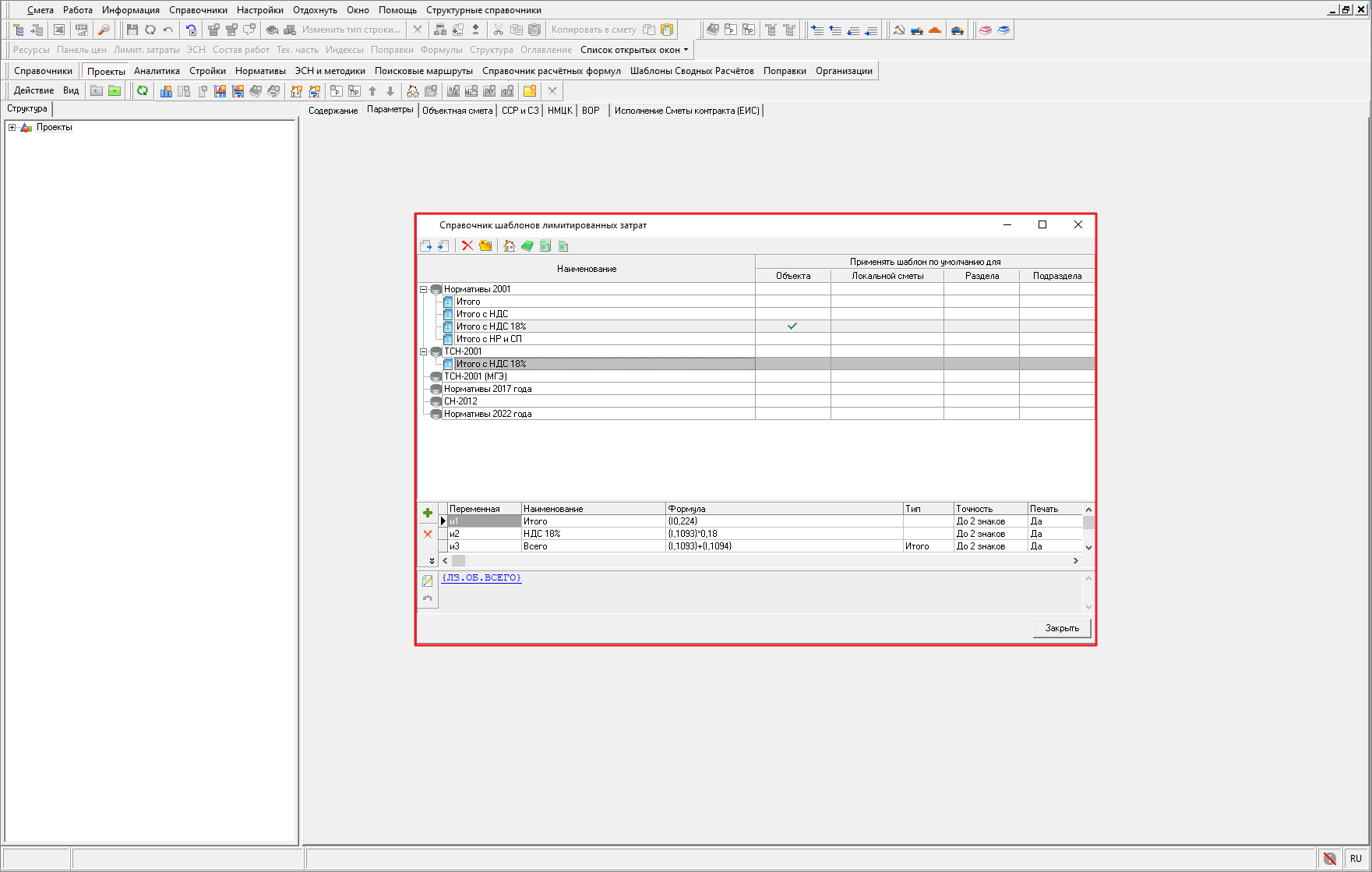Viewport: 1372px width, 872px height.
Task: Switch to the Объектная смета tab
Action: pyautogui.click(x=457, y=111)
